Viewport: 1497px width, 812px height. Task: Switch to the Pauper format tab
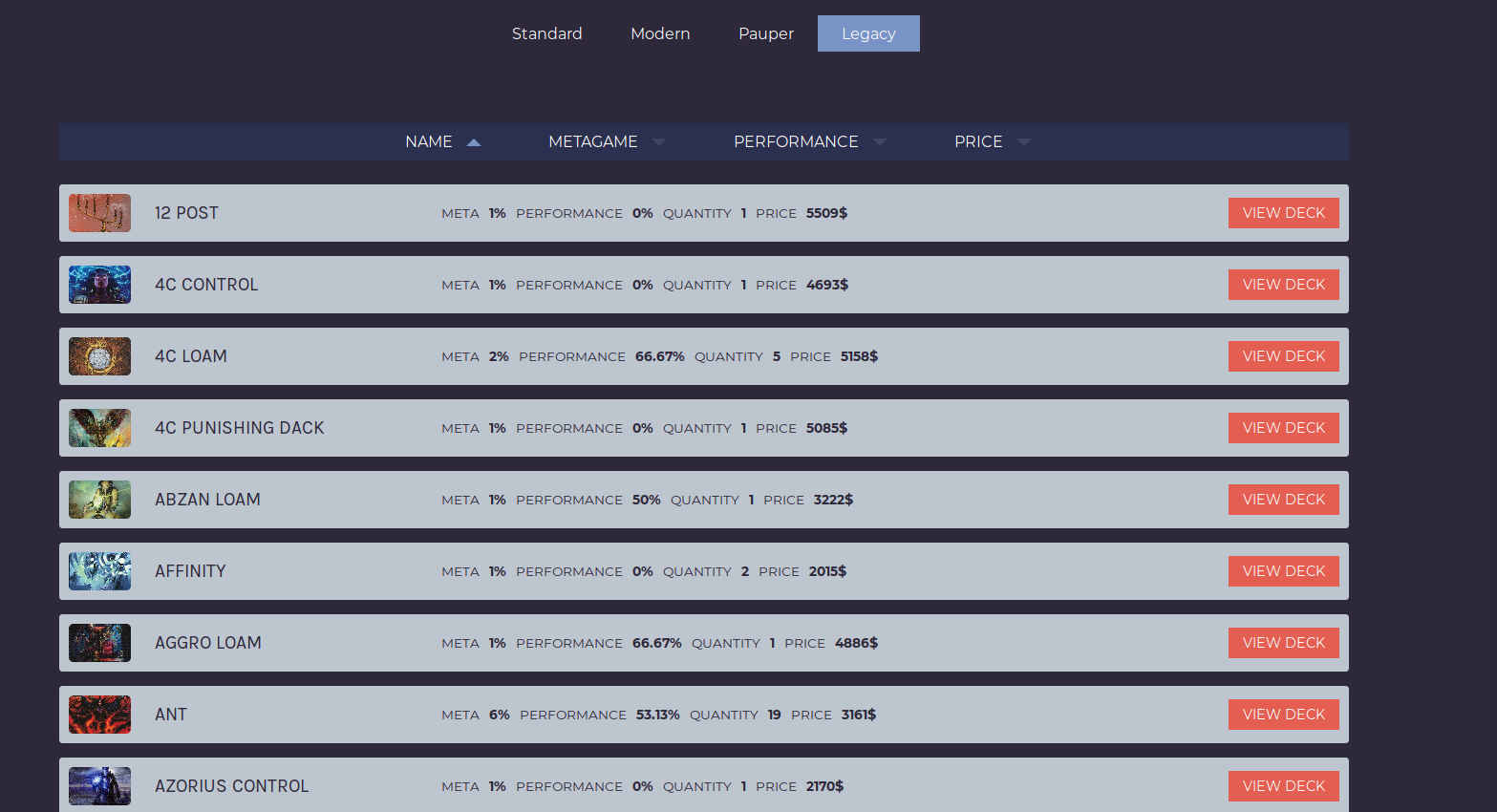766,33
